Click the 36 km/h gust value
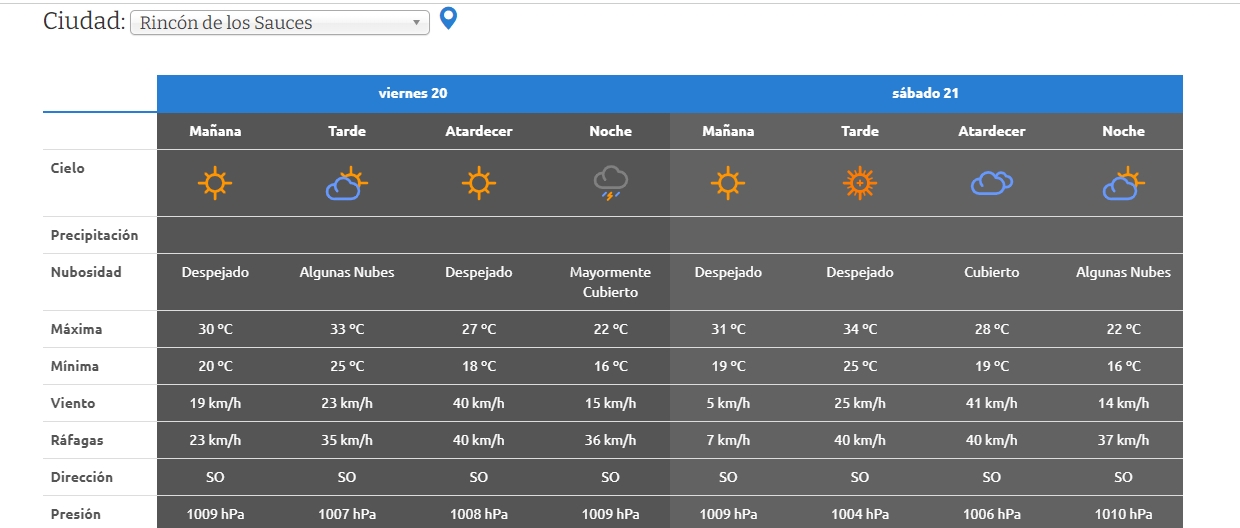Screen dimensions: 1240x528 (611, 440)
